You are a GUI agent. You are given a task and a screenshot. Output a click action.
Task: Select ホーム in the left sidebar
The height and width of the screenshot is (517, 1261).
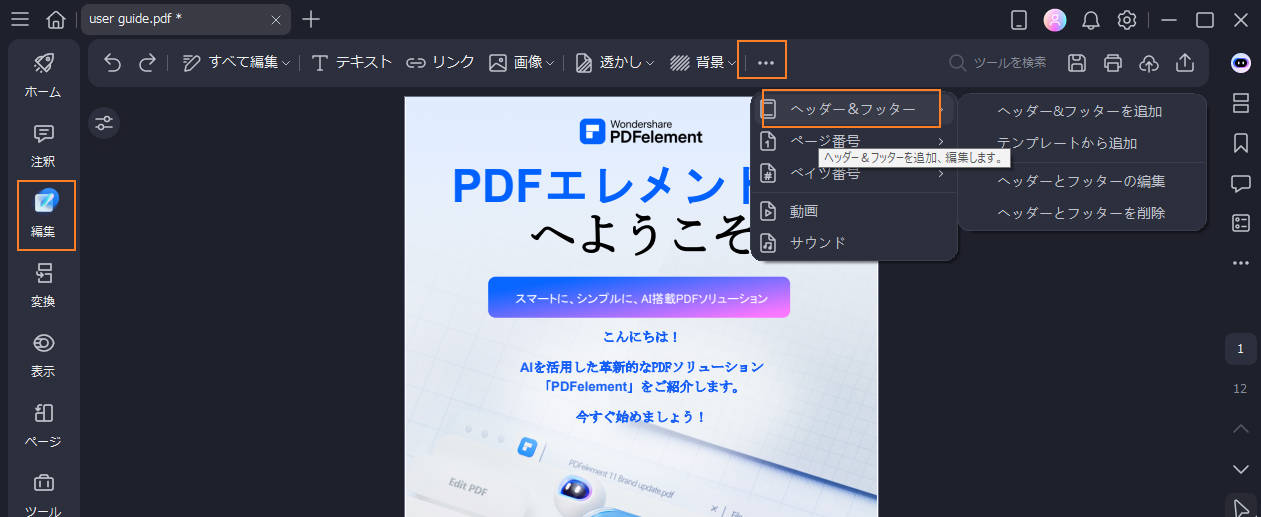pos(43,75)
